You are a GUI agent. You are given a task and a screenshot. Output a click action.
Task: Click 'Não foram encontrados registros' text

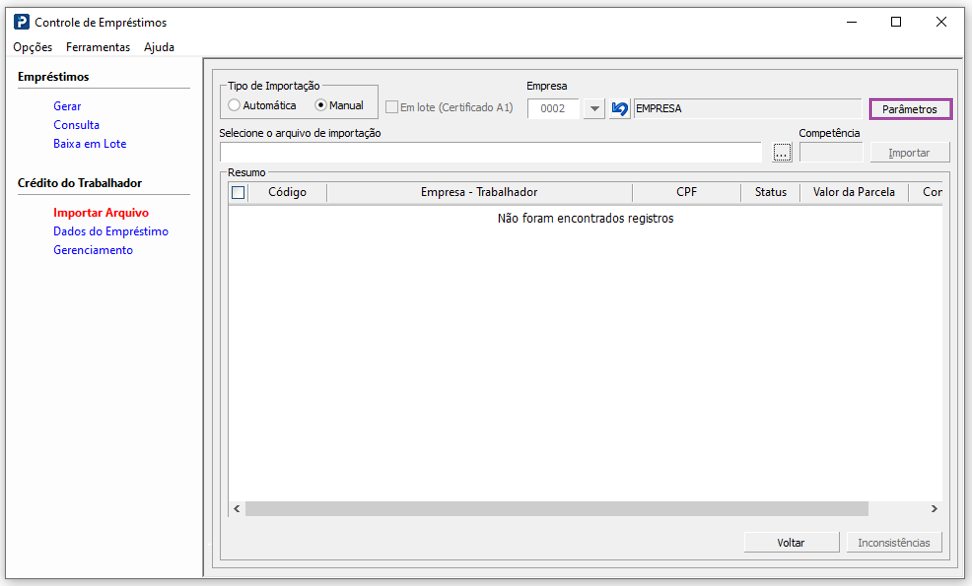[x=585, y=219]
